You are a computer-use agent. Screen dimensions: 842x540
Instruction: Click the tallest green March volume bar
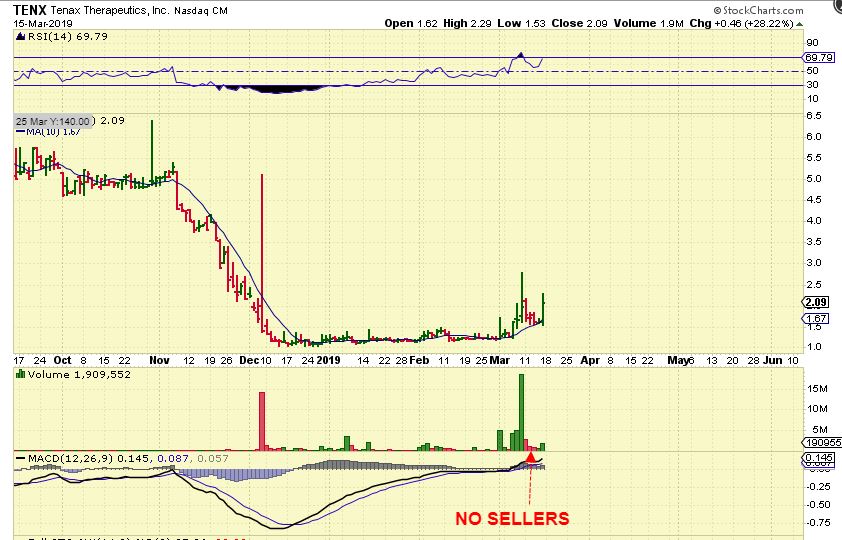(x=521, y=412)
